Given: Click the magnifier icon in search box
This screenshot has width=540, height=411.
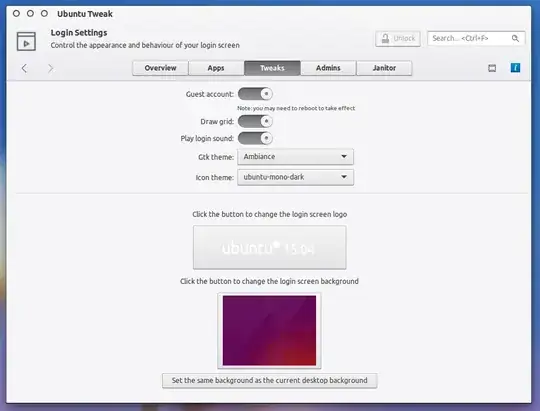Looking at the screenshot, I should [515, 38].
